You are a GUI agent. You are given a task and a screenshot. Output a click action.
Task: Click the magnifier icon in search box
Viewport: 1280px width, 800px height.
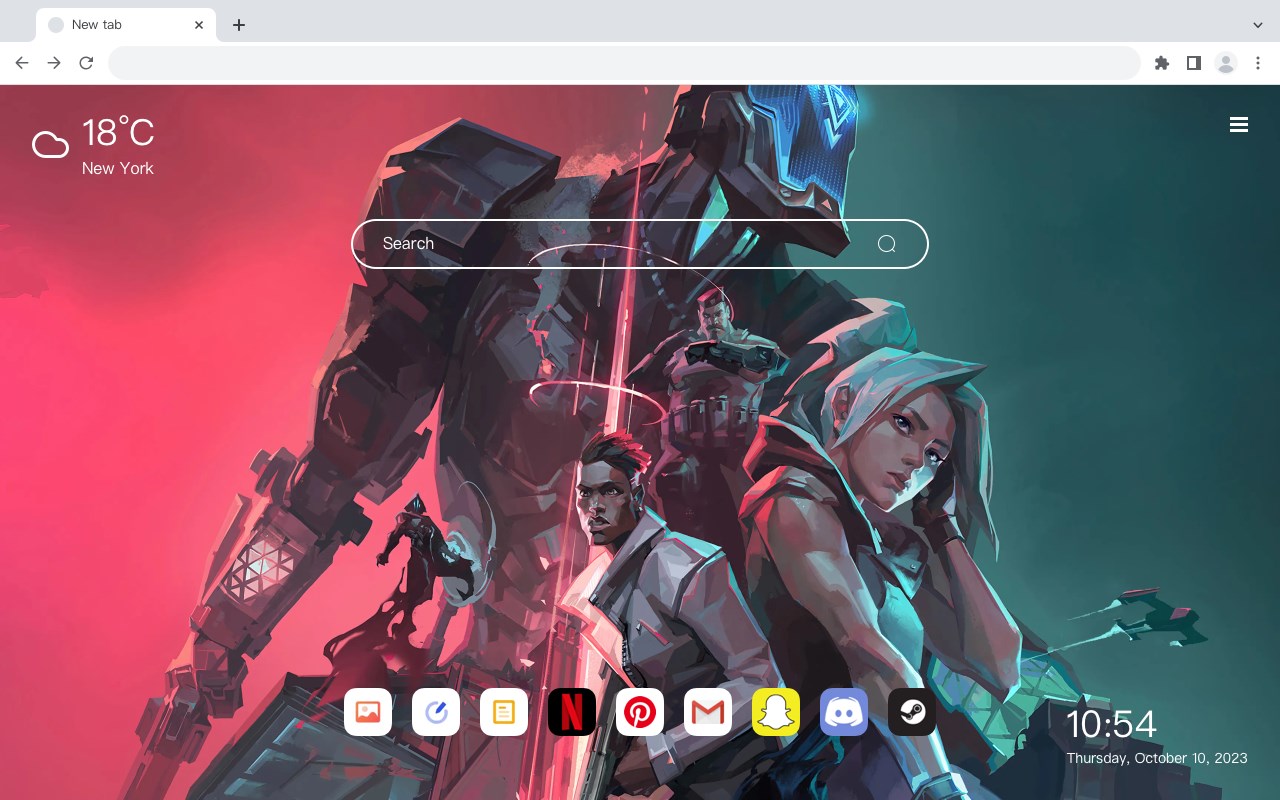(886, 244)
